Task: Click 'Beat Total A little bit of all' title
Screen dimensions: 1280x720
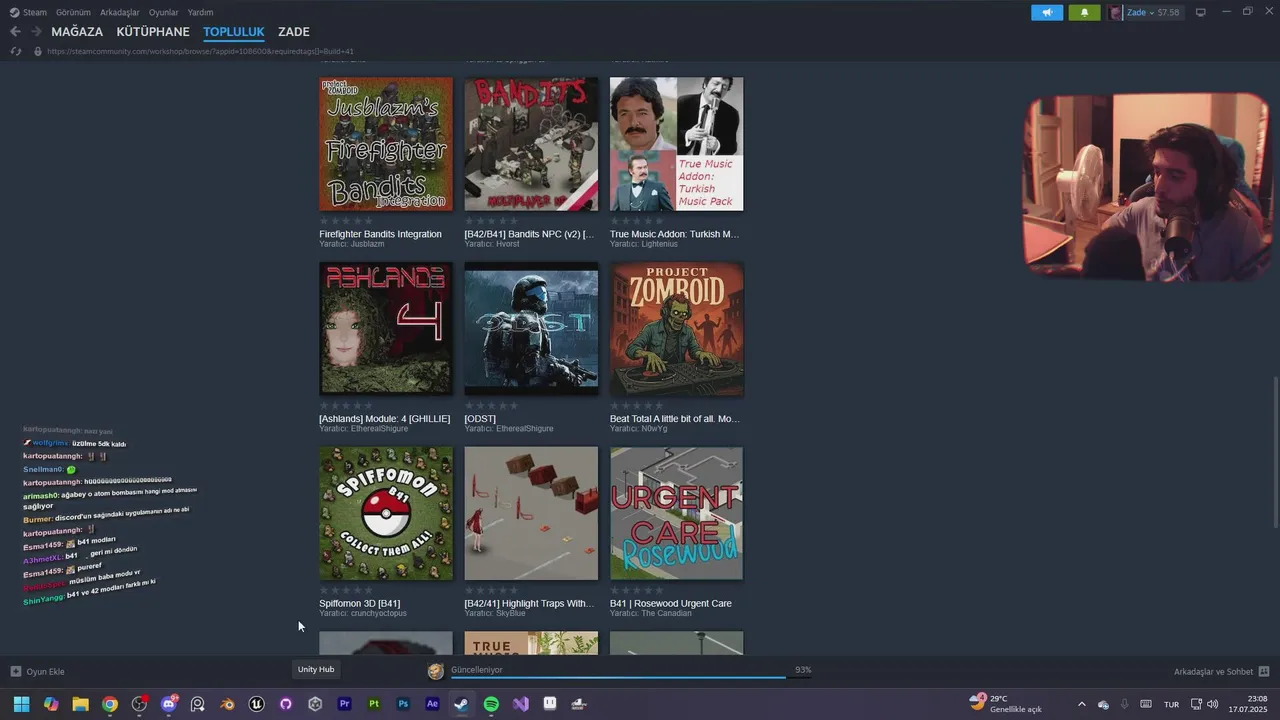Action: click(x=675, y=419)
